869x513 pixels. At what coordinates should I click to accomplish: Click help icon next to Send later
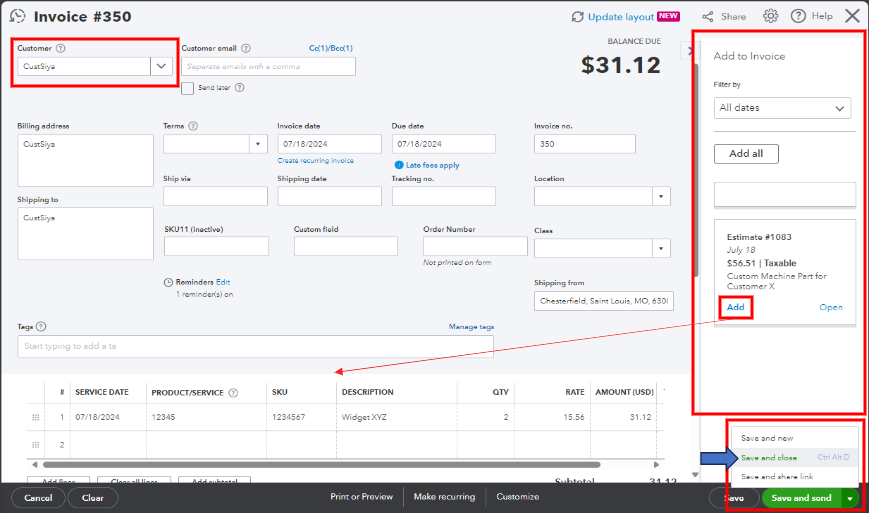point(239,88)
